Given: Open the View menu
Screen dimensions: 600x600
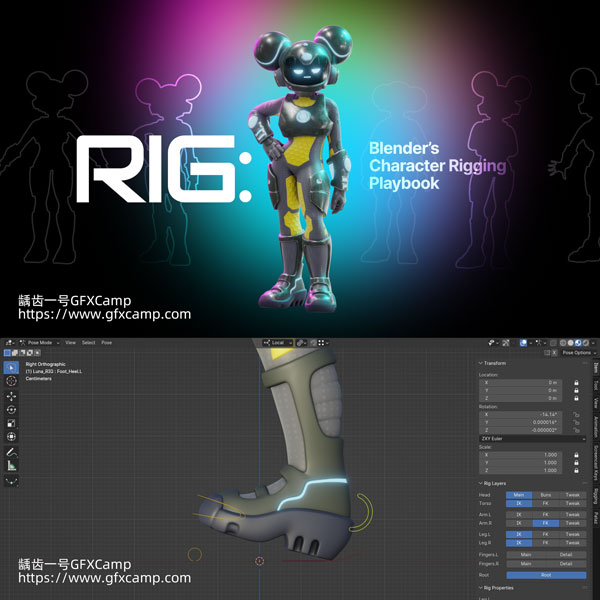Looking at the screenshot, I should pyautogui.click(x=70, y=343).
